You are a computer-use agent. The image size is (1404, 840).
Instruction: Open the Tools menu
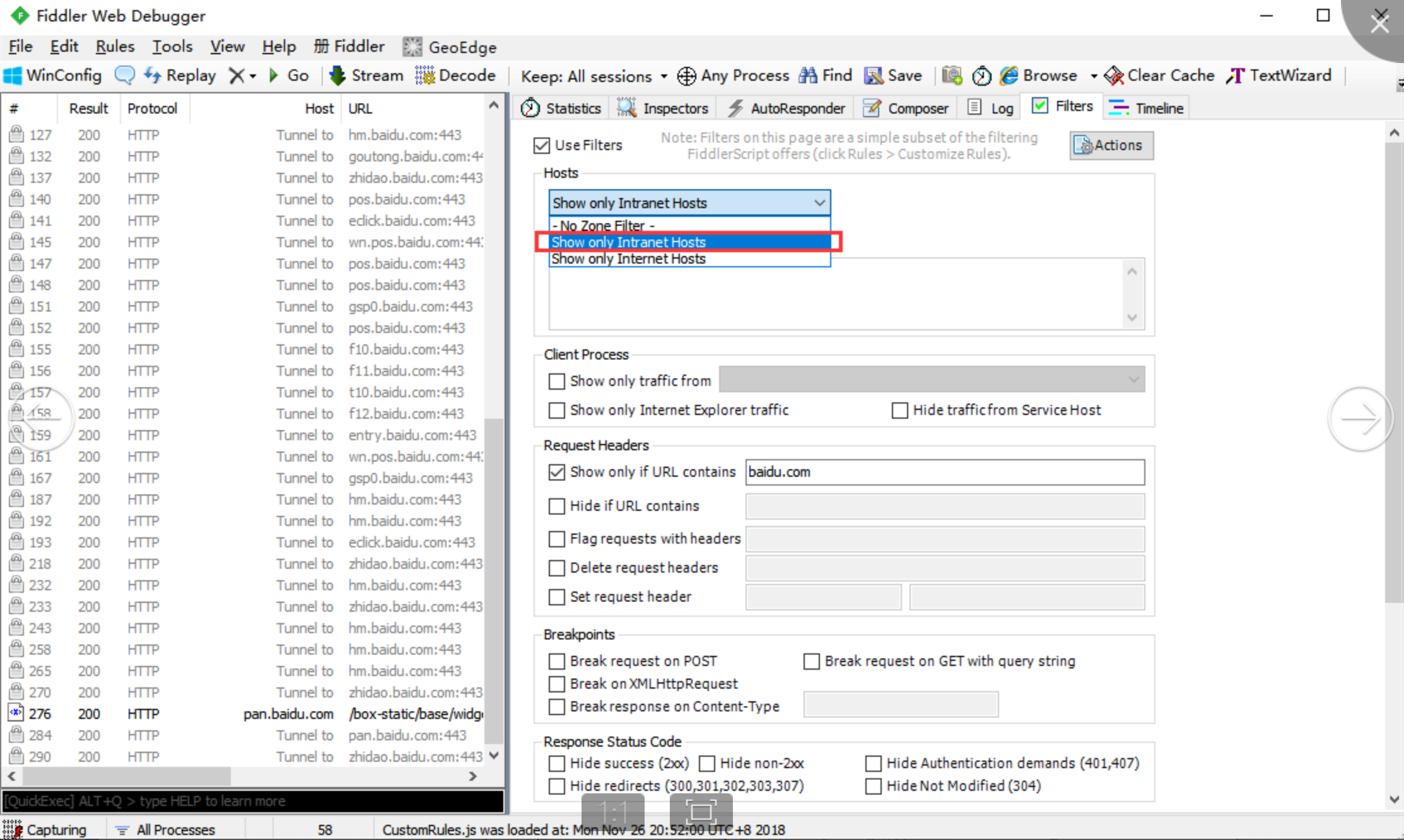172,47
